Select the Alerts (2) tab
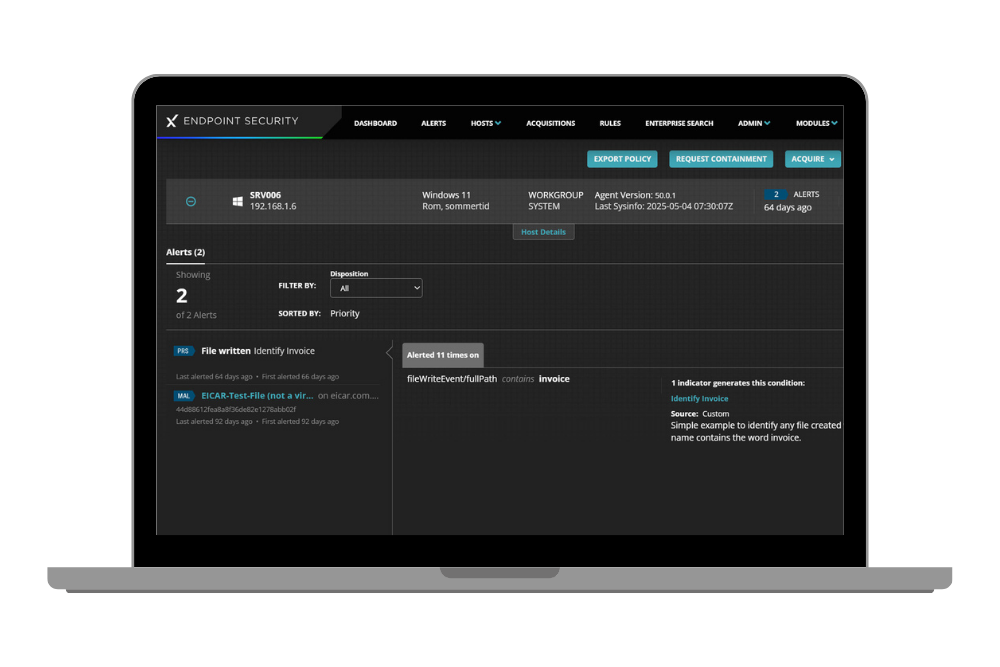 coord(186,253)
